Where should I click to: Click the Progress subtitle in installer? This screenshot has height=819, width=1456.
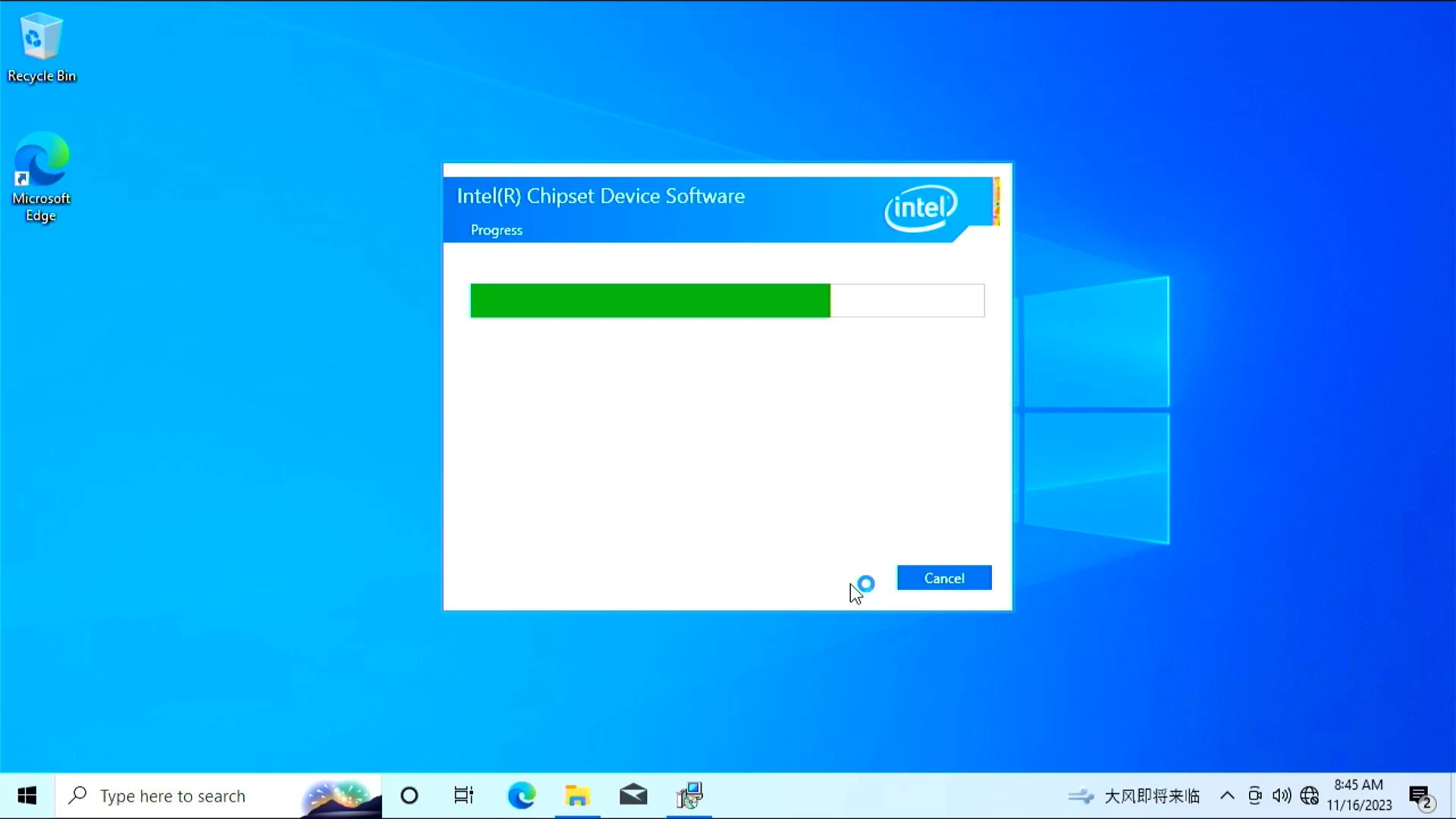[497, 230]
